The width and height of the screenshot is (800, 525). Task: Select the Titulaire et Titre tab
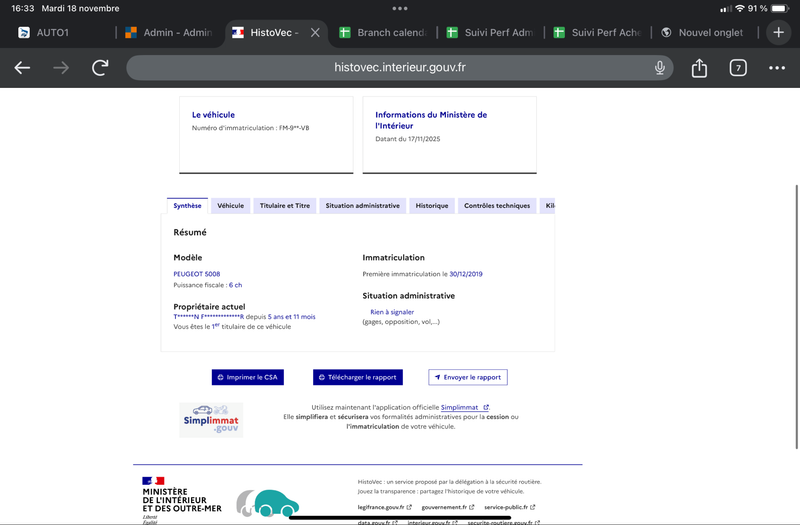tap(285, 205)
